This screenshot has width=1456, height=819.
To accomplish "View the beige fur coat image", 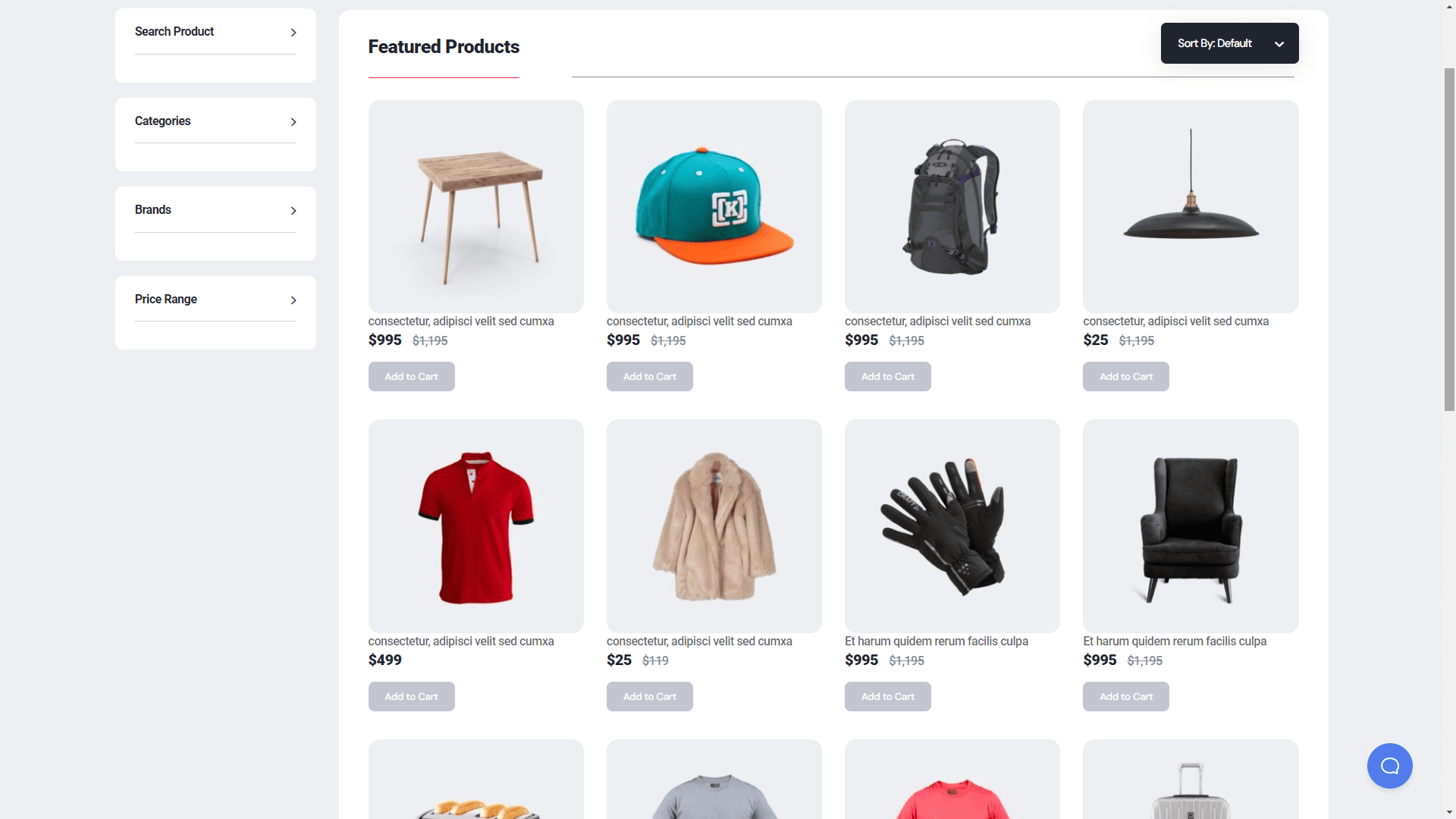I will click(x=714, y=526).
